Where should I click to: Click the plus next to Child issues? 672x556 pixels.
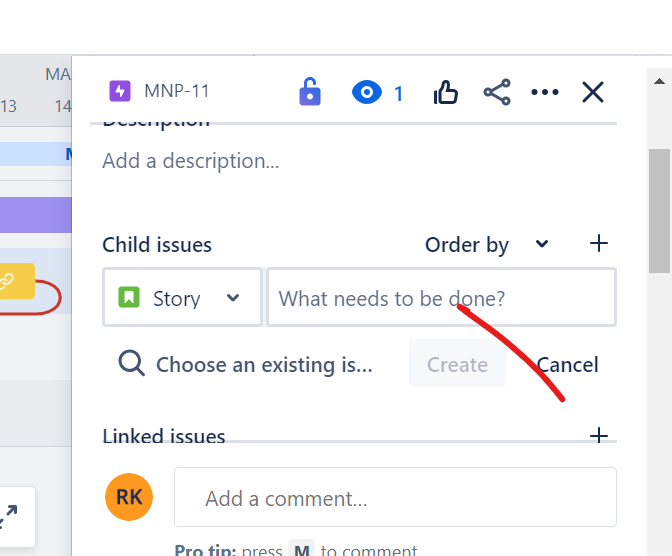(x=599, y=243)
